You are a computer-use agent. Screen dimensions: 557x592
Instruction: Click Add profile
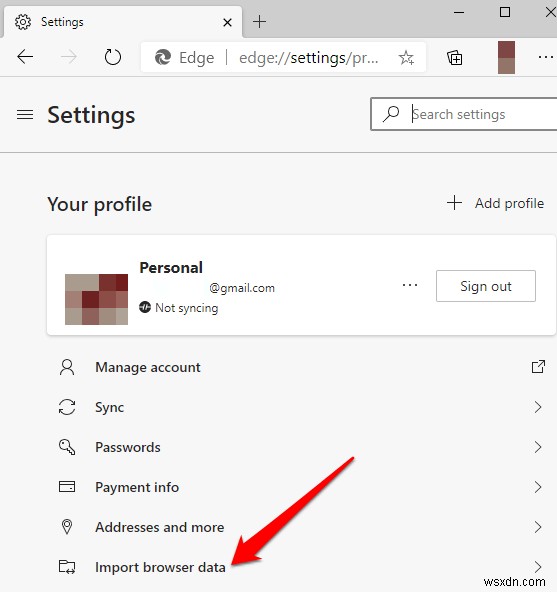[495, 203]
